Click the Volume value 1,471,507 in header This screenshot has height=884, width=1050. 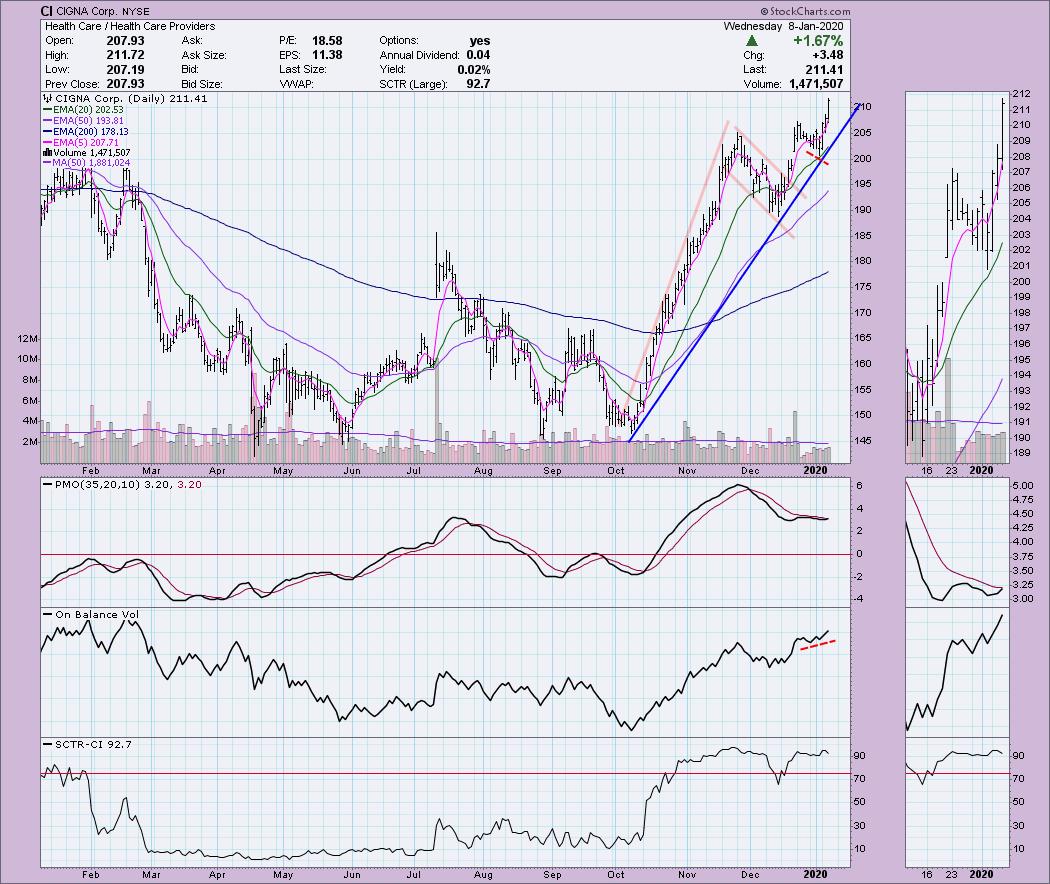point(816,84)
